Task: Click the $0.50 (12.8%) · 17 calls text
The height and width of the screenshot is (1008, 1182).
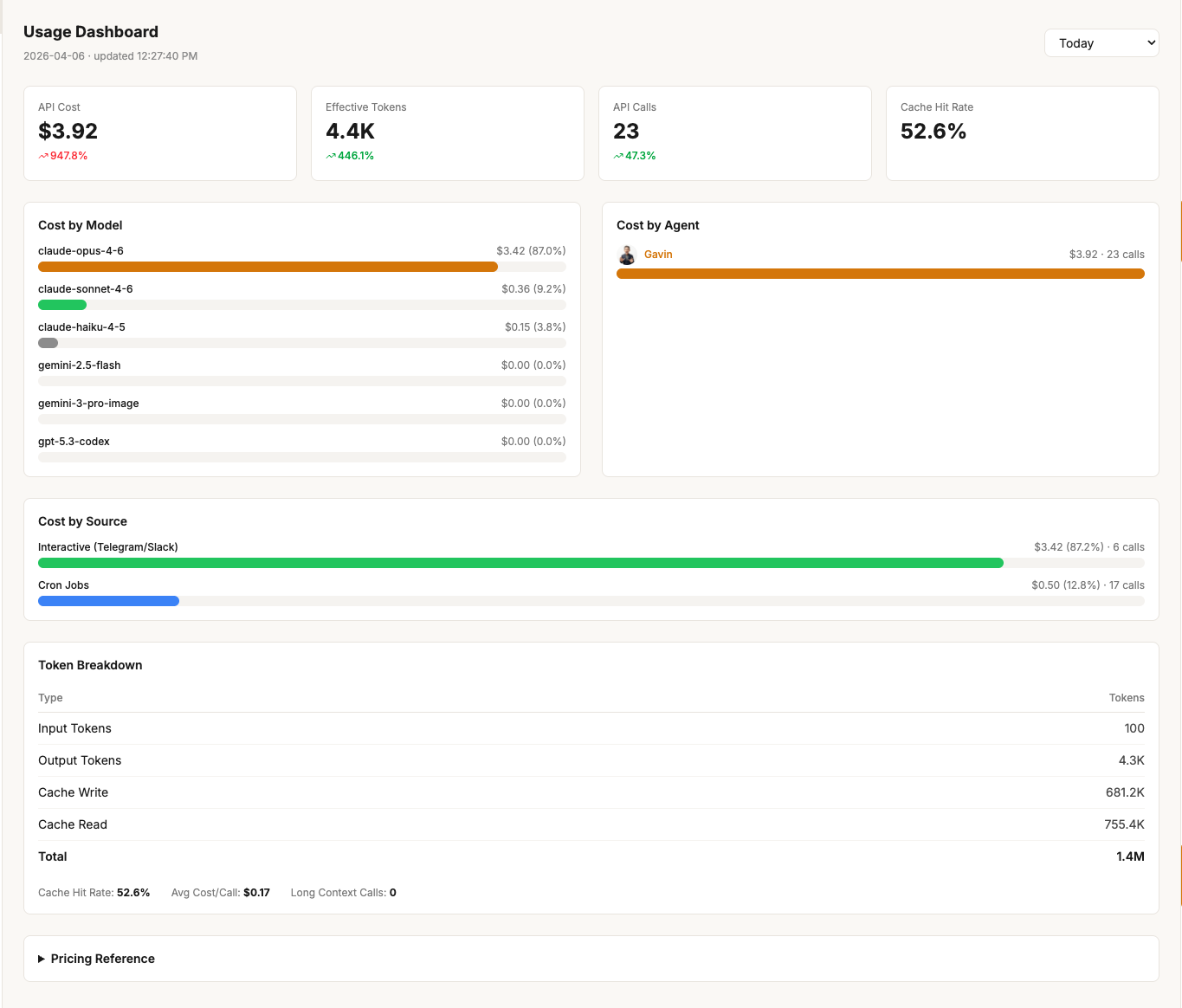Action: (x=1088, y=585)
